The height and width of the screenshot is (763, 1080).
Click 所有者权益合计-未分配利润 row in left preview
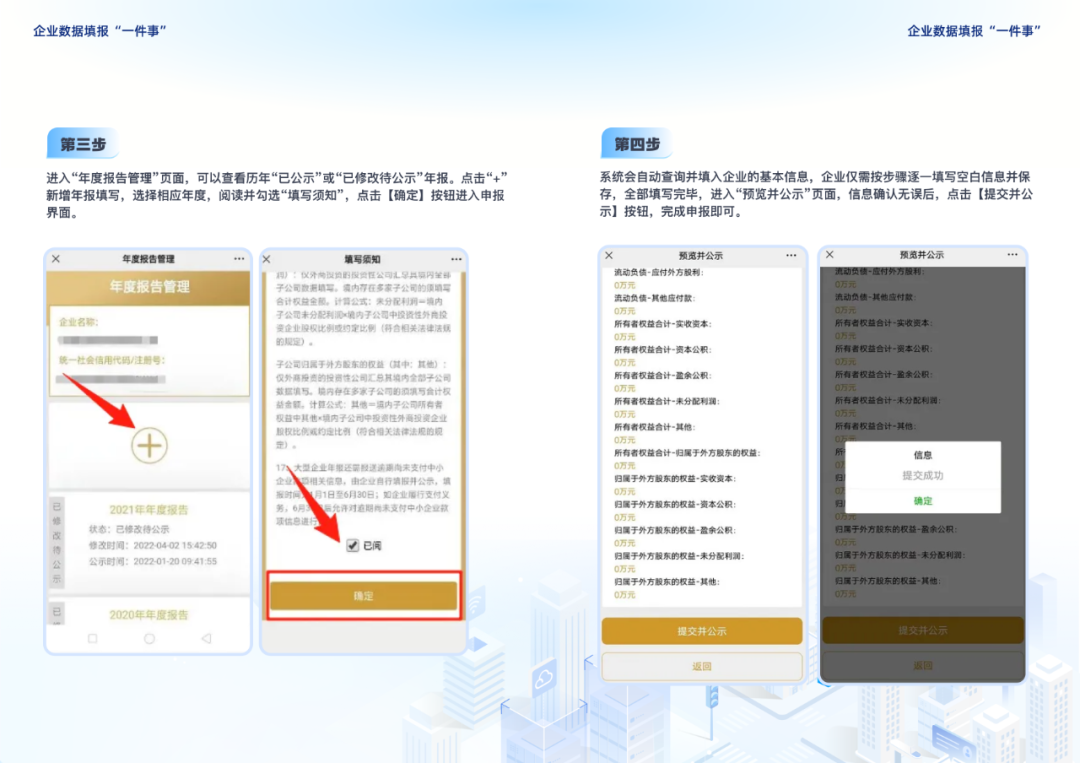pos(667,401)
